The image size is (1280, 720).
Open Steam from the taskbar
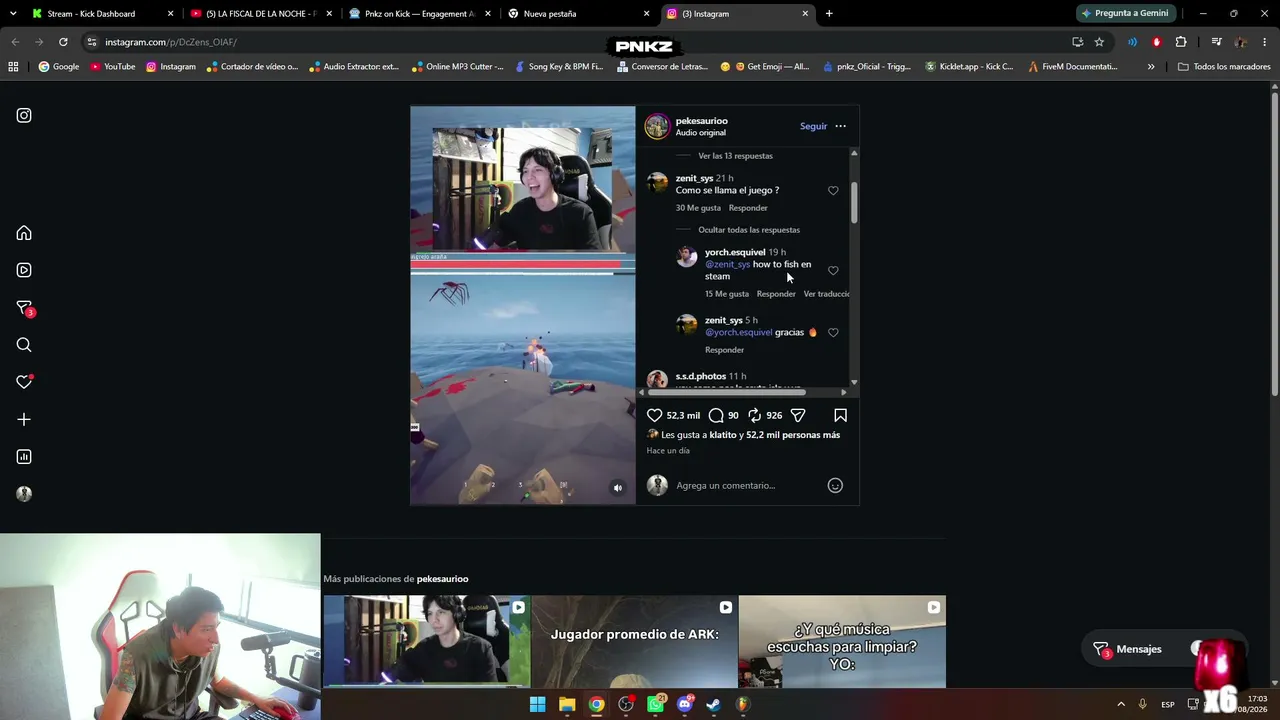(x=713, y=704)
